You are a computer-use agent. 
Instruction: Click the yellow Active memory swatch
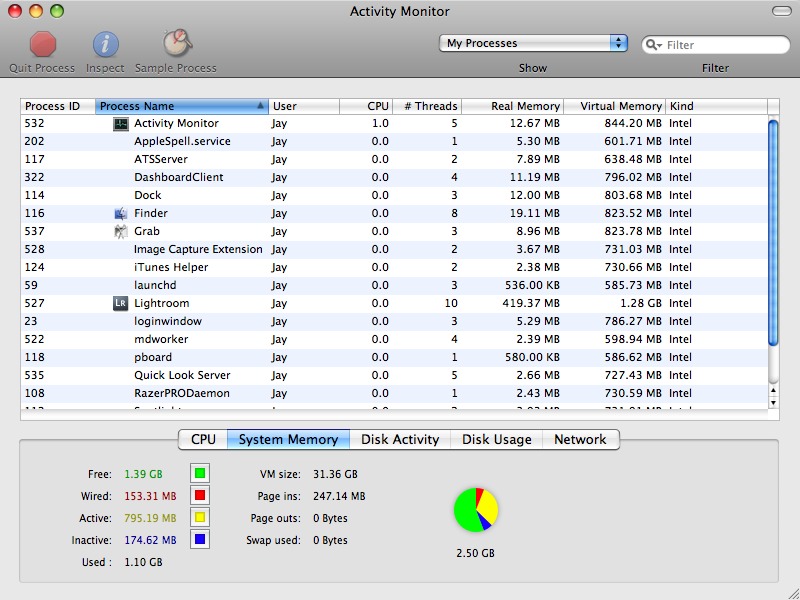(200, 517)
